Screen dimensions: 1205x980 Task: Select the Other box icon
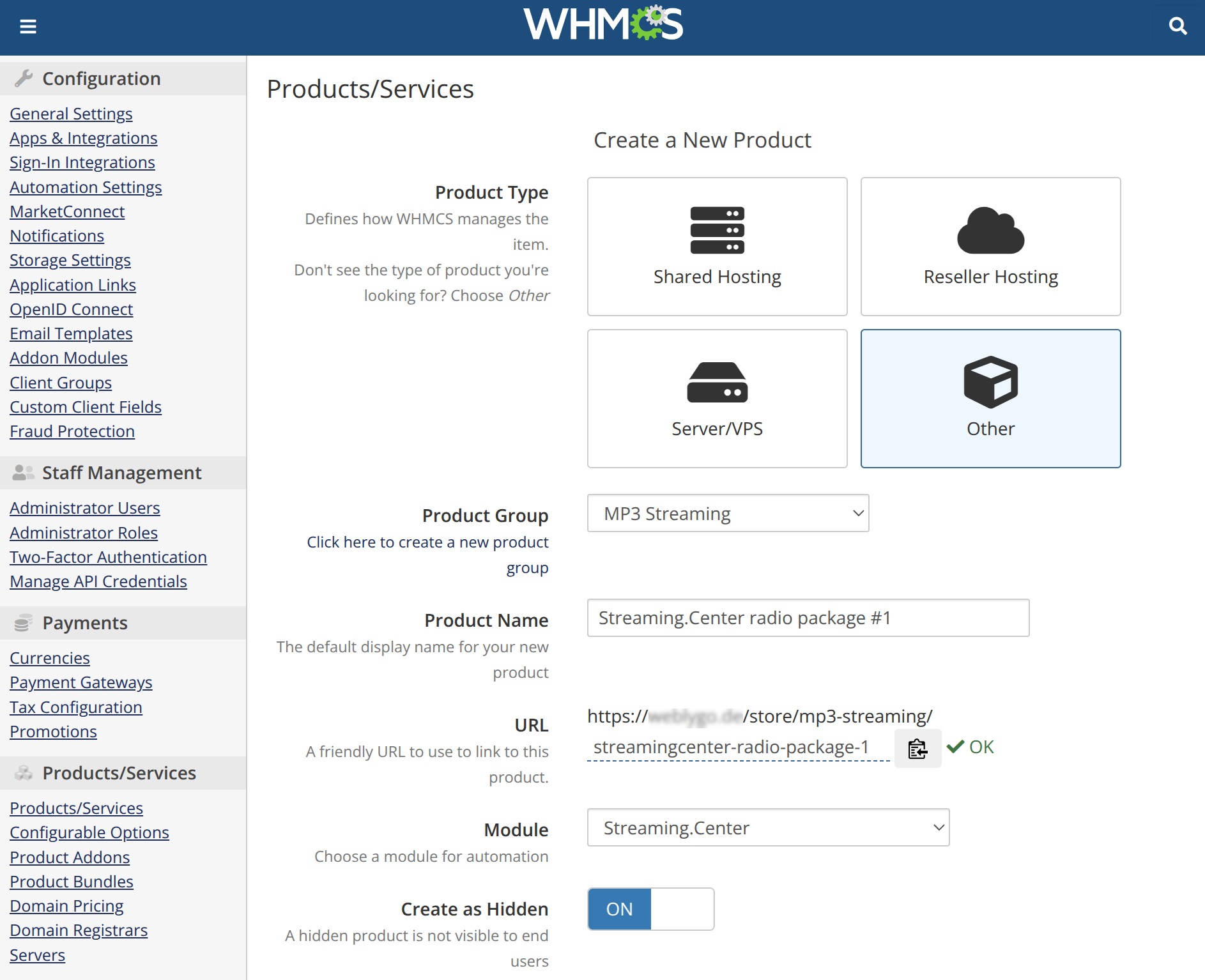coord(990,382)
